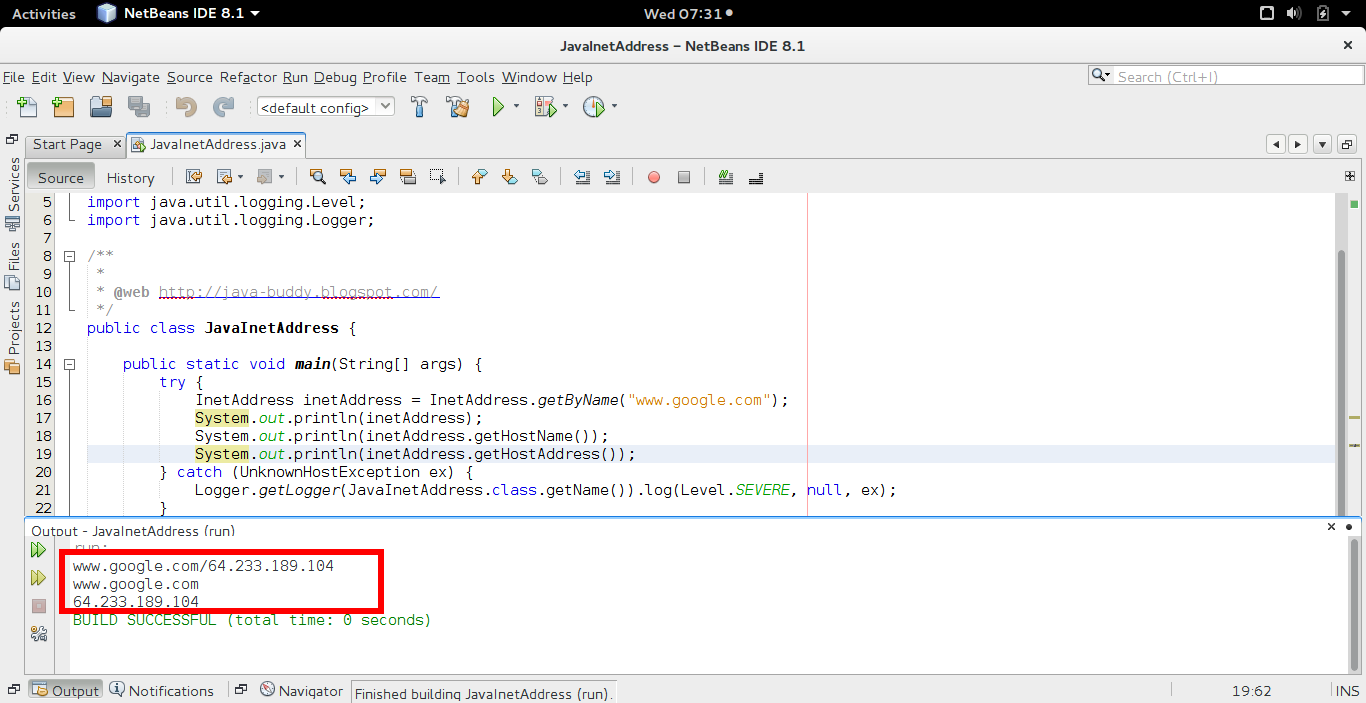Screen dimensions: 1366x703
Task: Click the Previous Bookmark icon
Action: 479,177
